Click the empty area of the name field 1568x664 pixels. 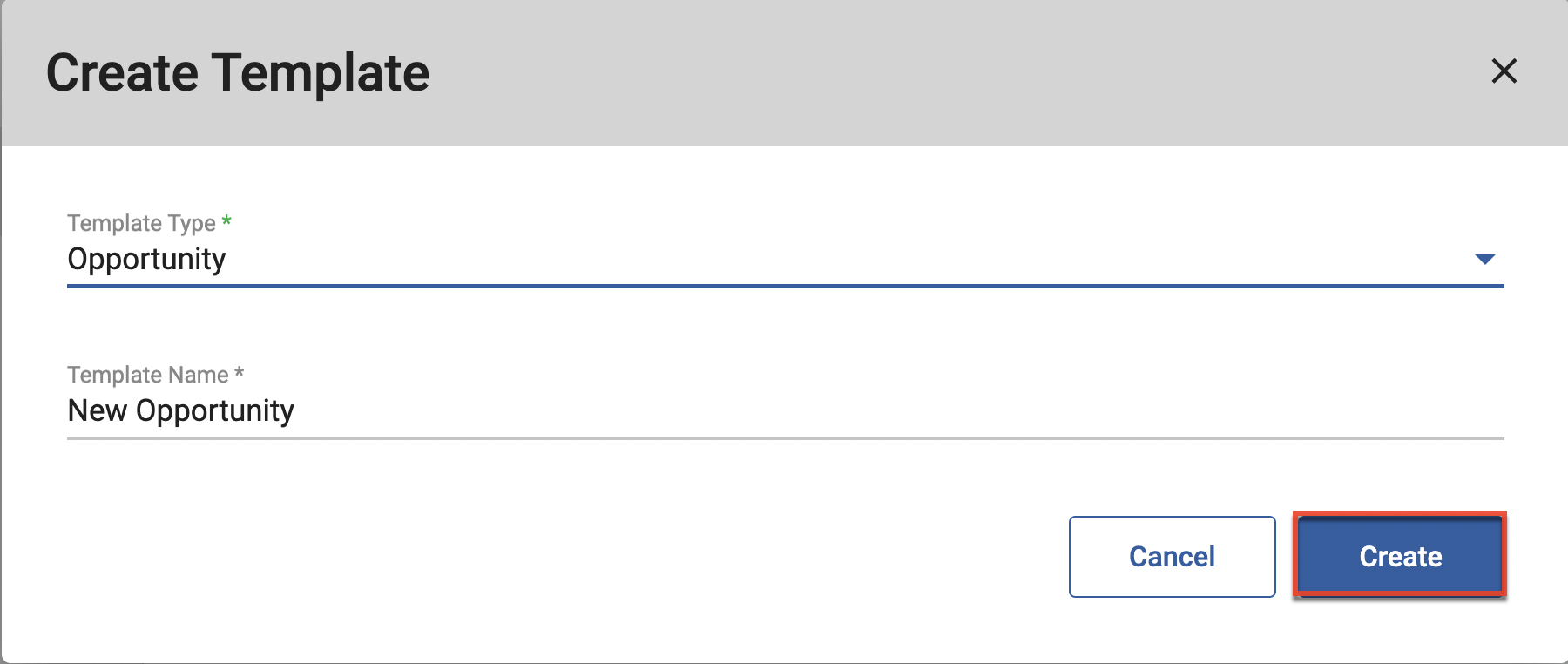point(897,411)
